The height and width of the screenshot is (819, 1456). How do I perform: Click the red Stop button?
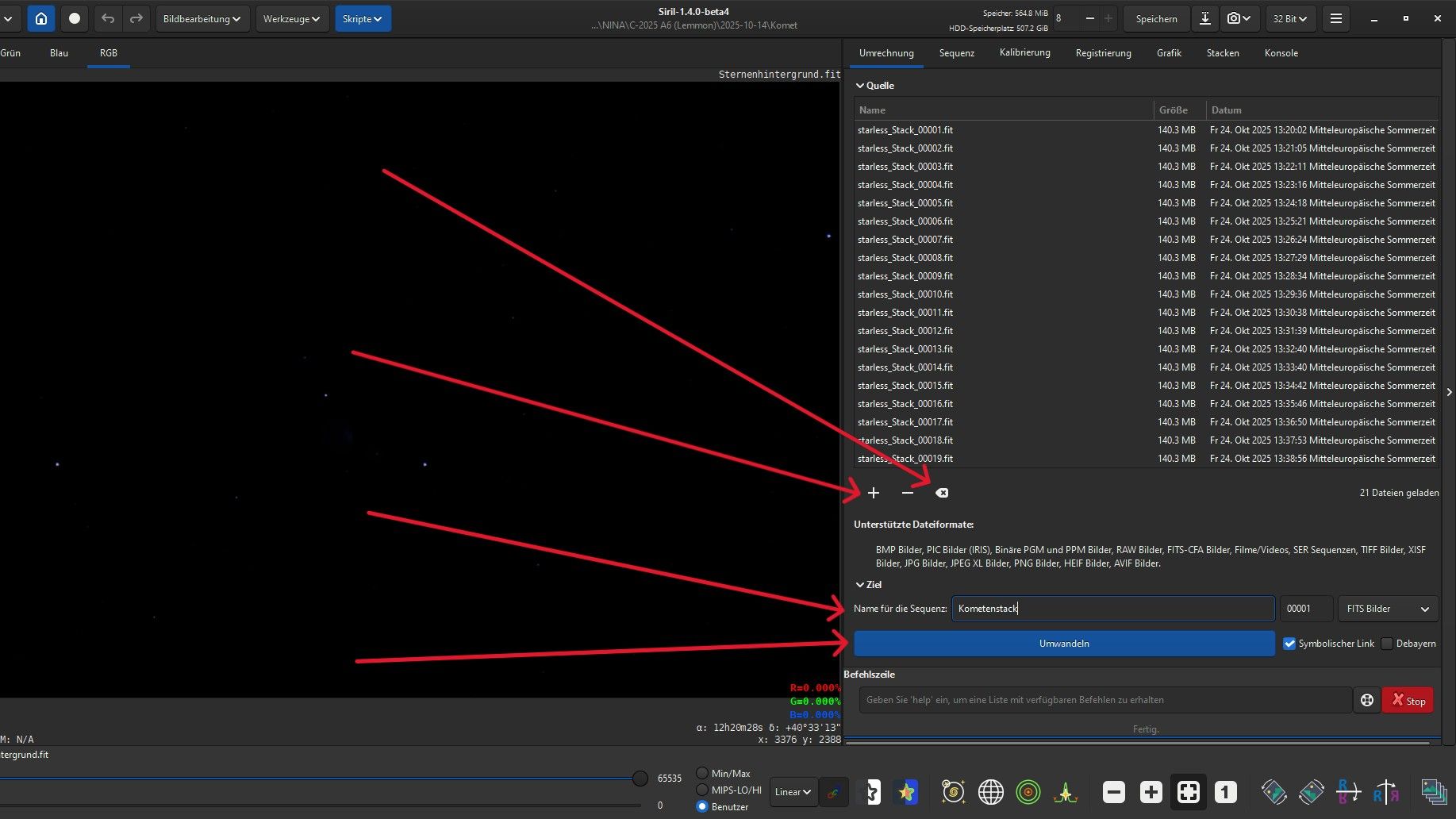point(1408,700)
